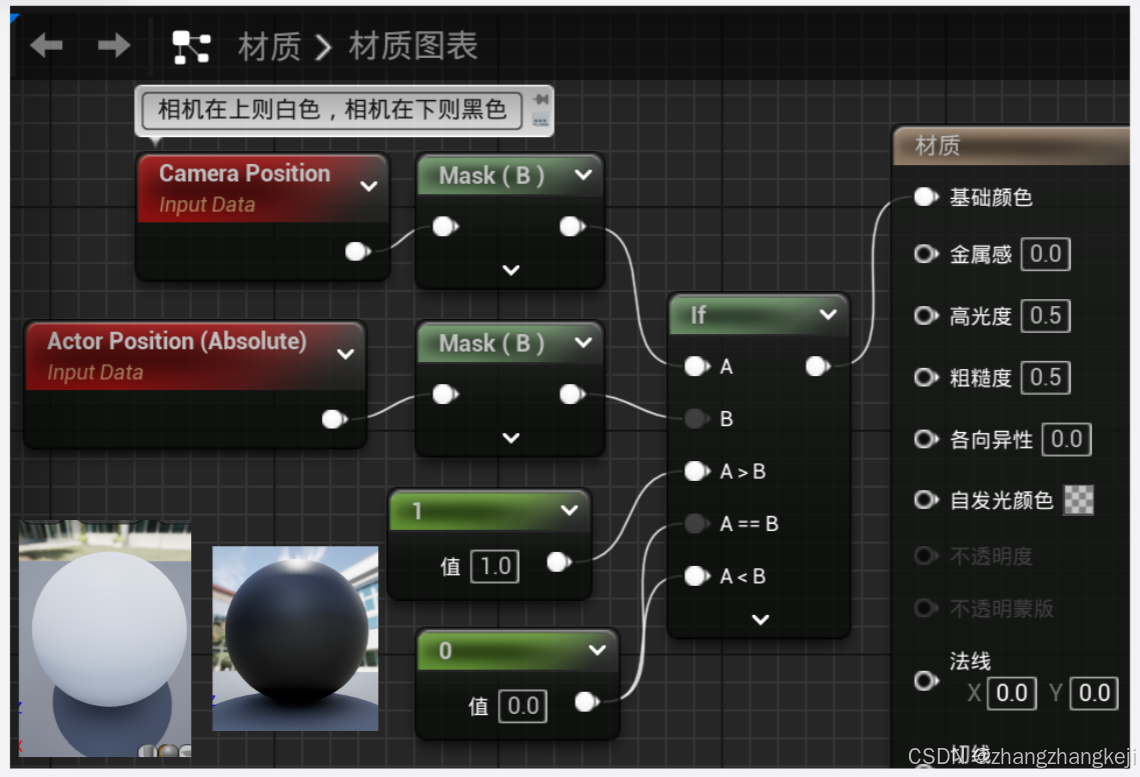Click the If node B input pin

(x=697, y=419)
